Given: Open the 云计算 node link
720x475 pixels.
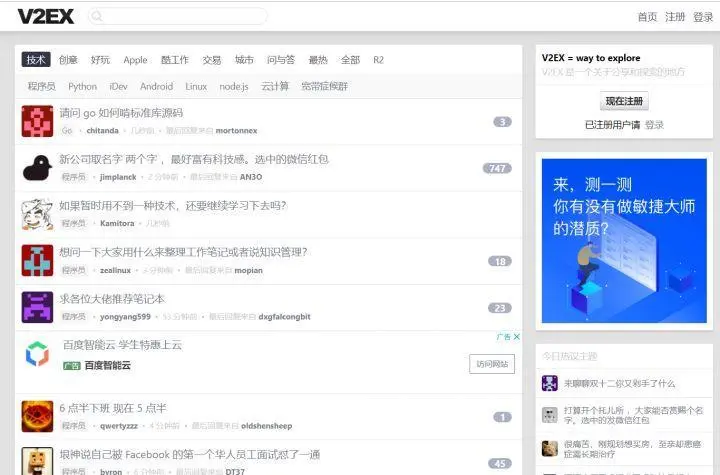Looking at the screenshot, I should click(275, 86).
